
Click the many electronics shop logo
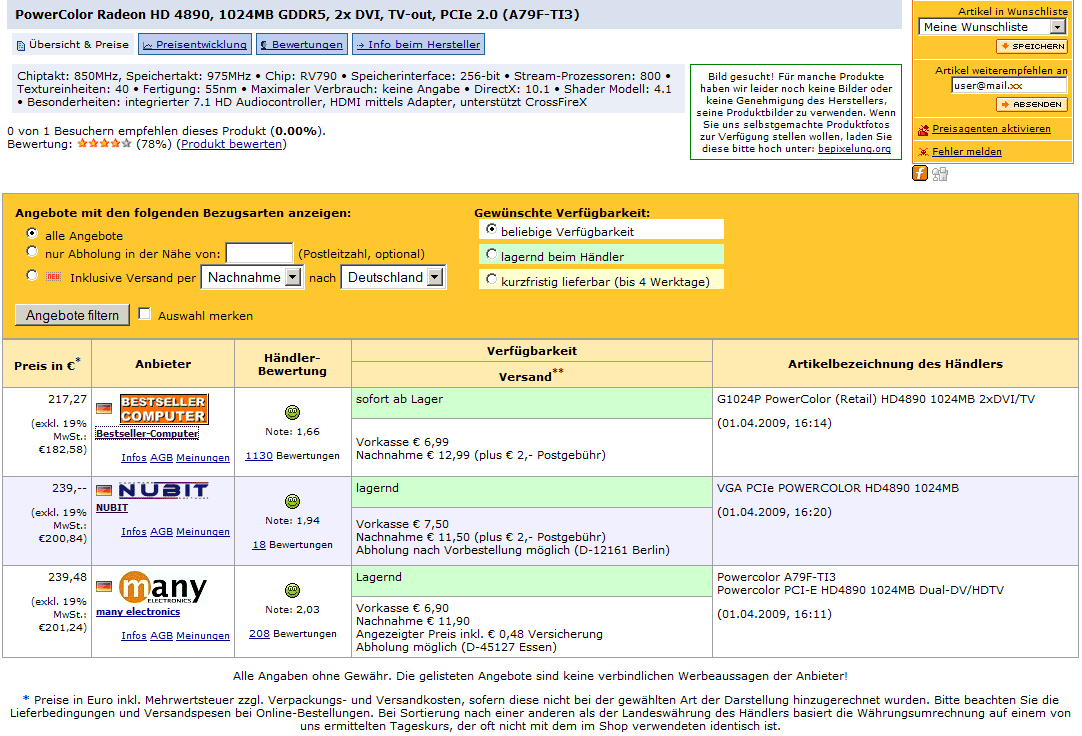point(164,588)
